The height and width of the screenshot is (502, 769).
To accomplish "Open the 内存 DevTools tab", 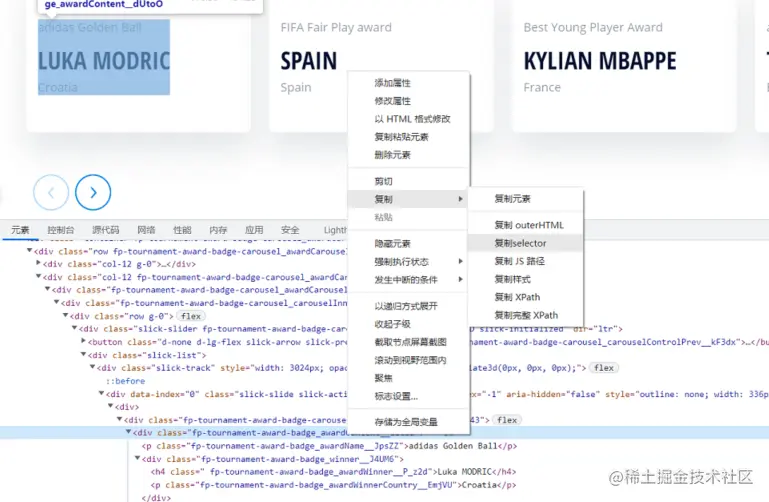I will click(x=218, y=230).
